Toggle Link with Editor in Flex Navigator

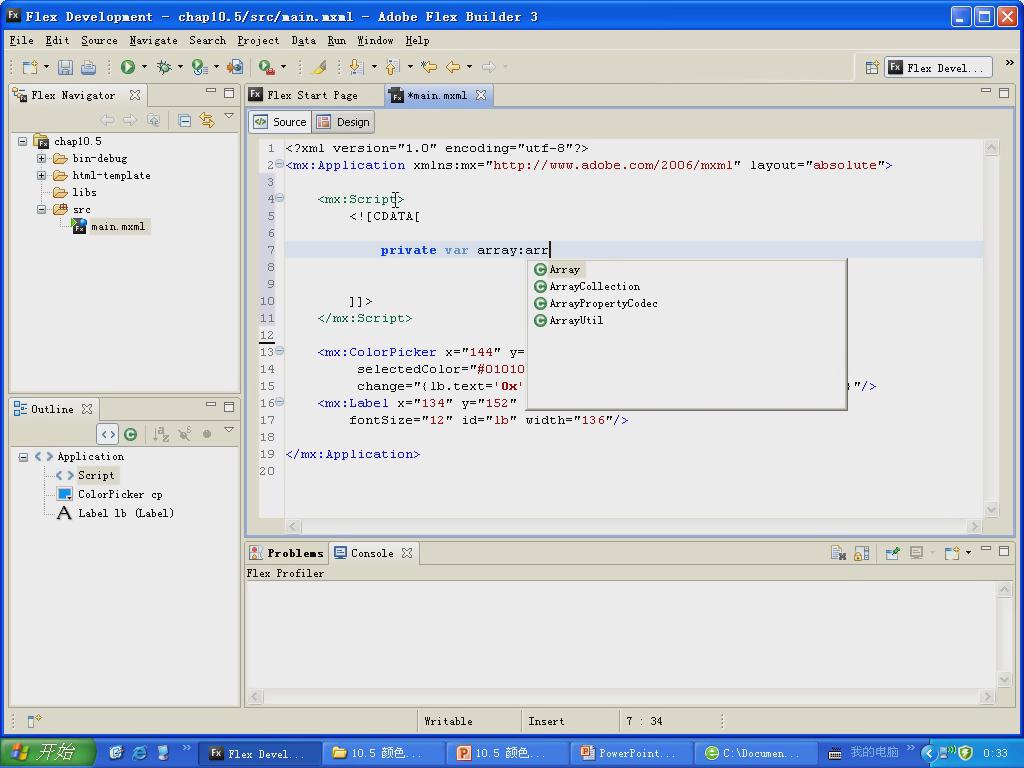click(x=207, y=120)
